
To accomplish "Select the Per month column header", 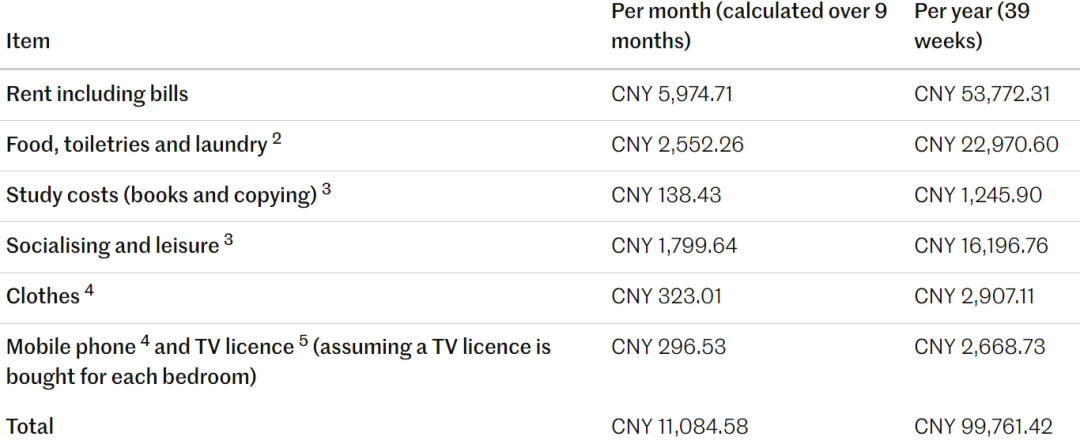I will [749, 26].
